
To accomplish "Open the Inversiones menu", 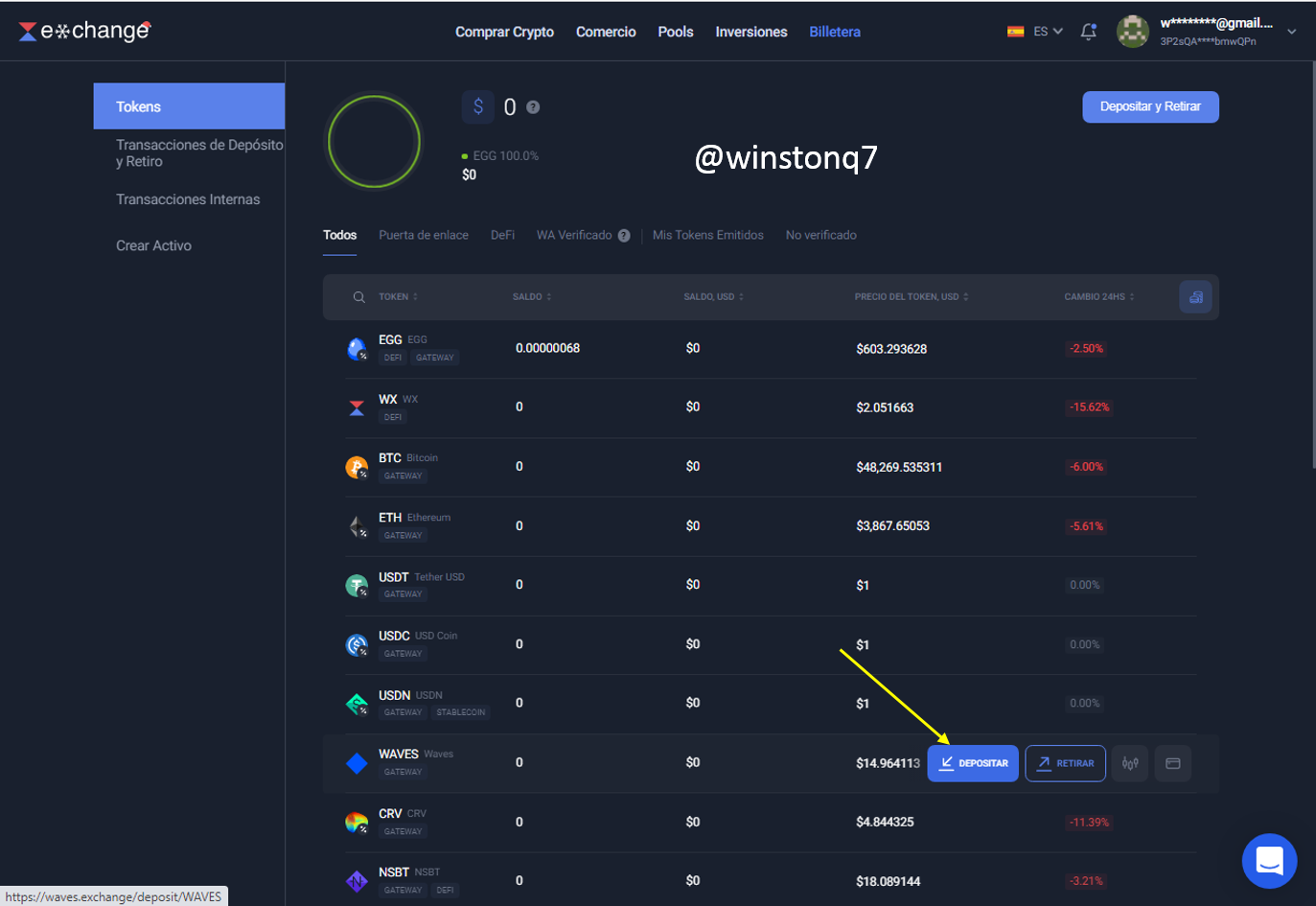I will (x=751, y=32).
